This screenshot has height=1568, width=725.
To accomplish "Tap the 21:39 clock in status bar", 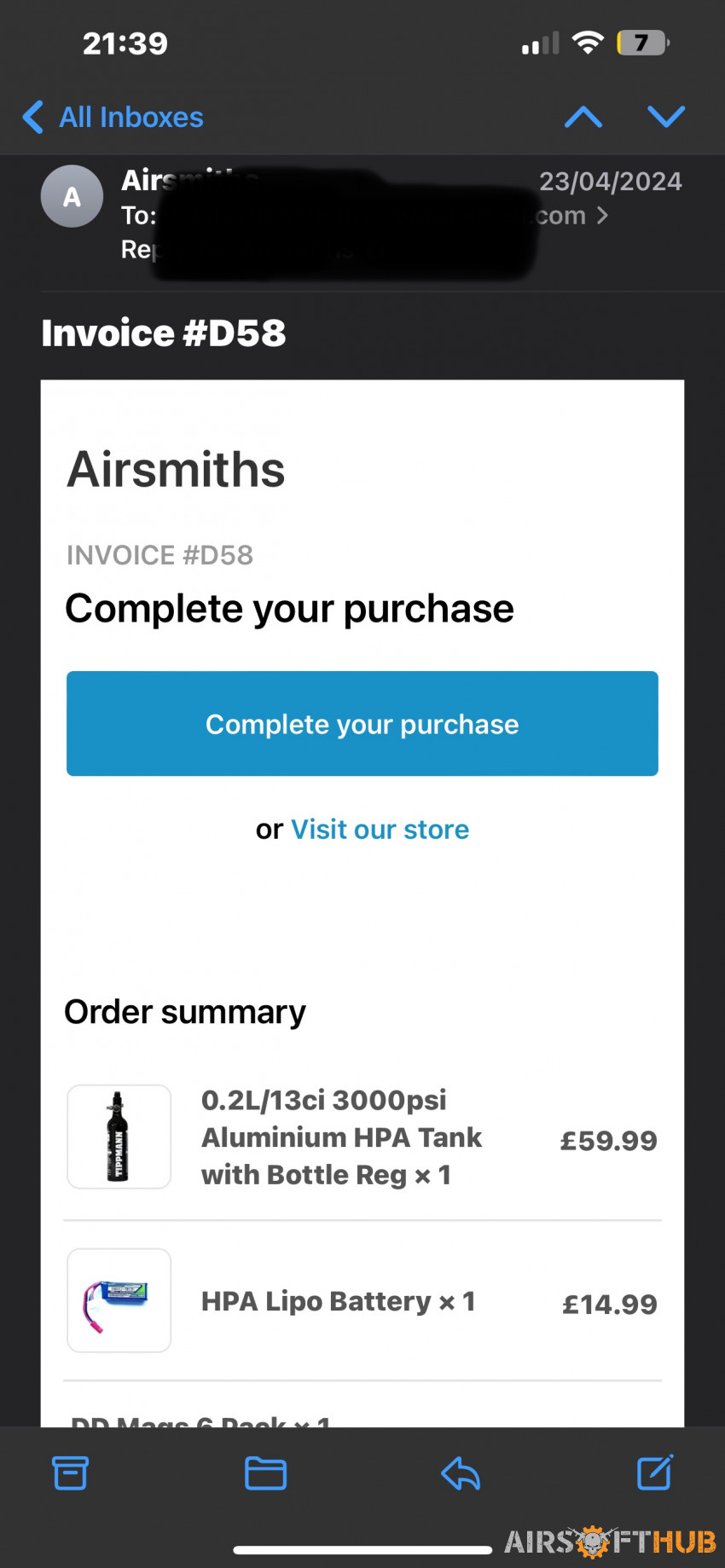I will tap(125, 43).
